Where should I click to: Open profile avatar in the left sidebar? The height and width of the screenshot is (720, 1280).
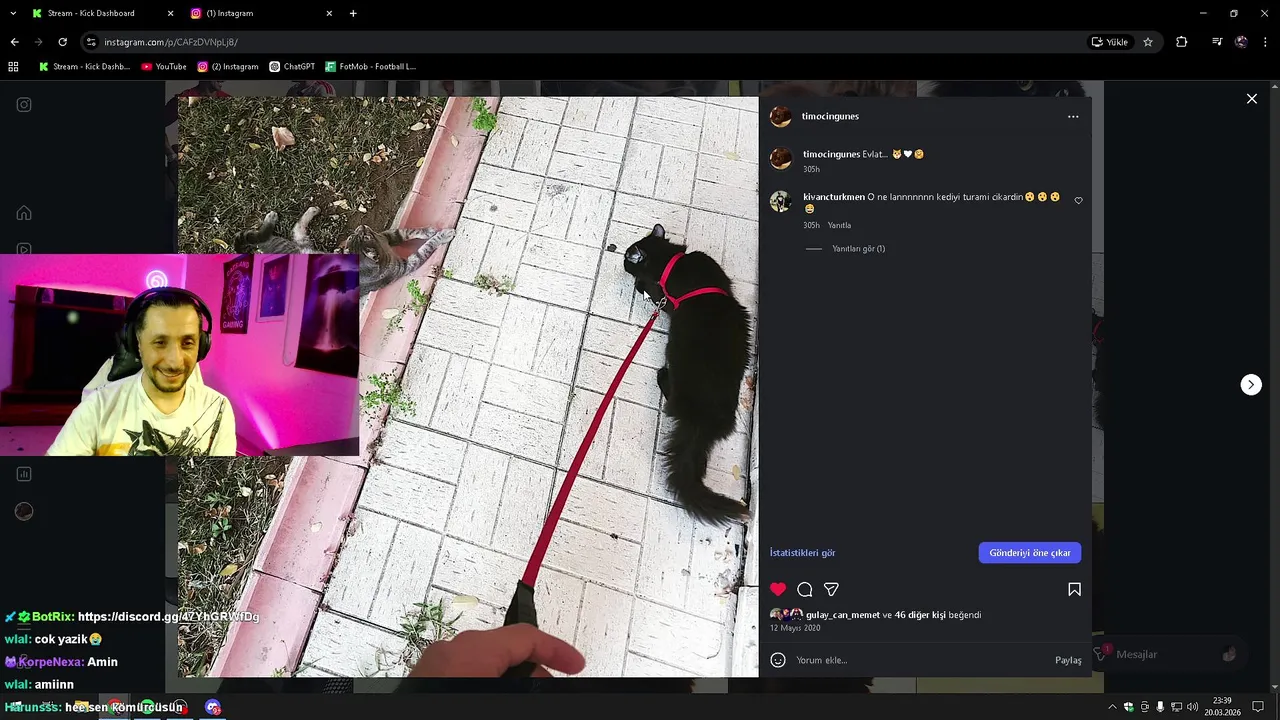(x=24, y=511)
